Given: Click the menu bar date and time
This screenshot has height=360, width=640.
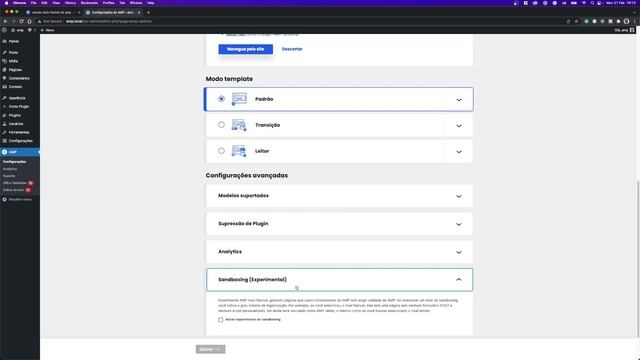Looking at the screenshot, I should tap(620, 3).
